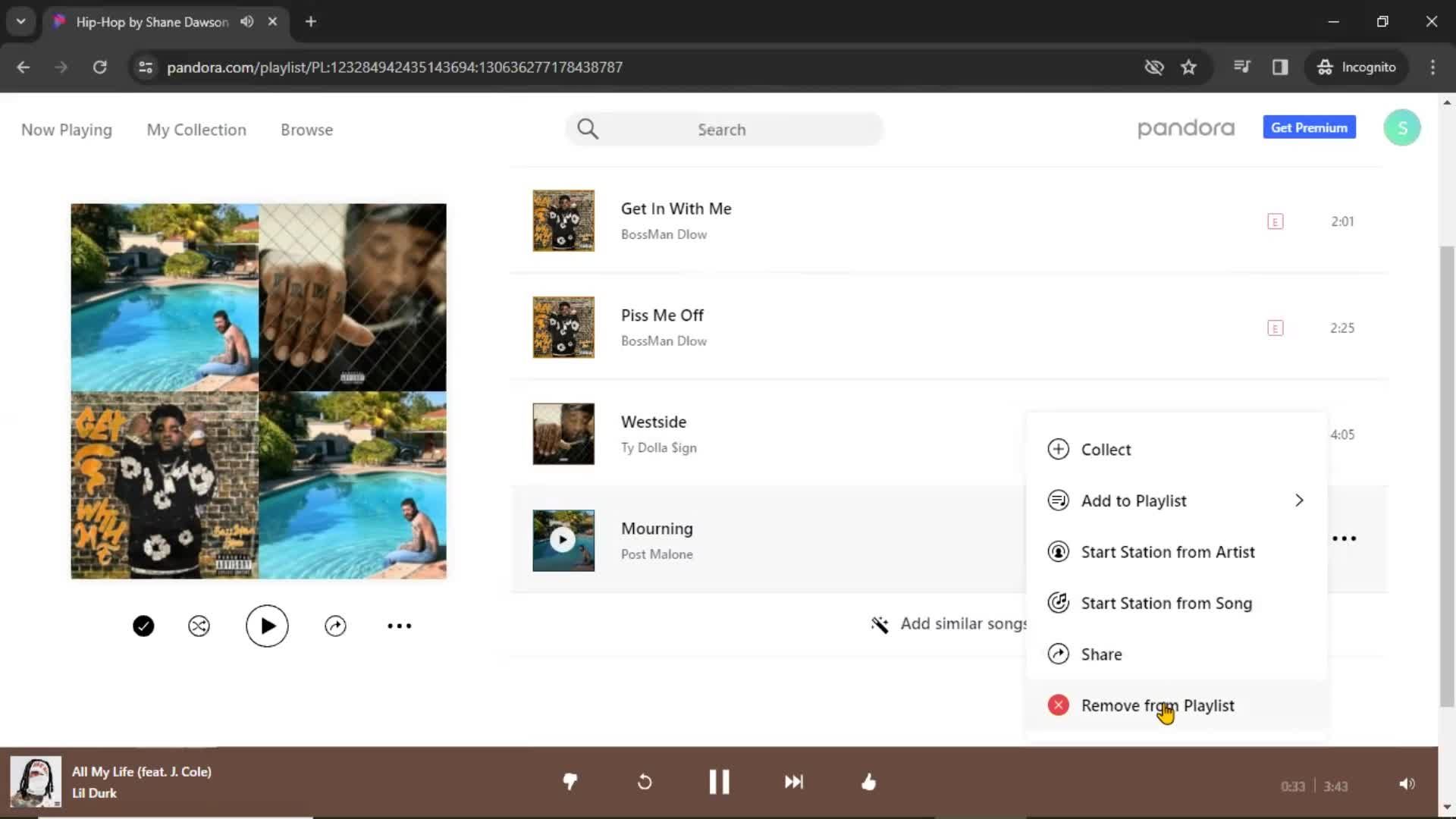1456x819 pixels.
Task: Toggle shuffle for the playlist
Action: pyautogui.click(x=199, y=626)
